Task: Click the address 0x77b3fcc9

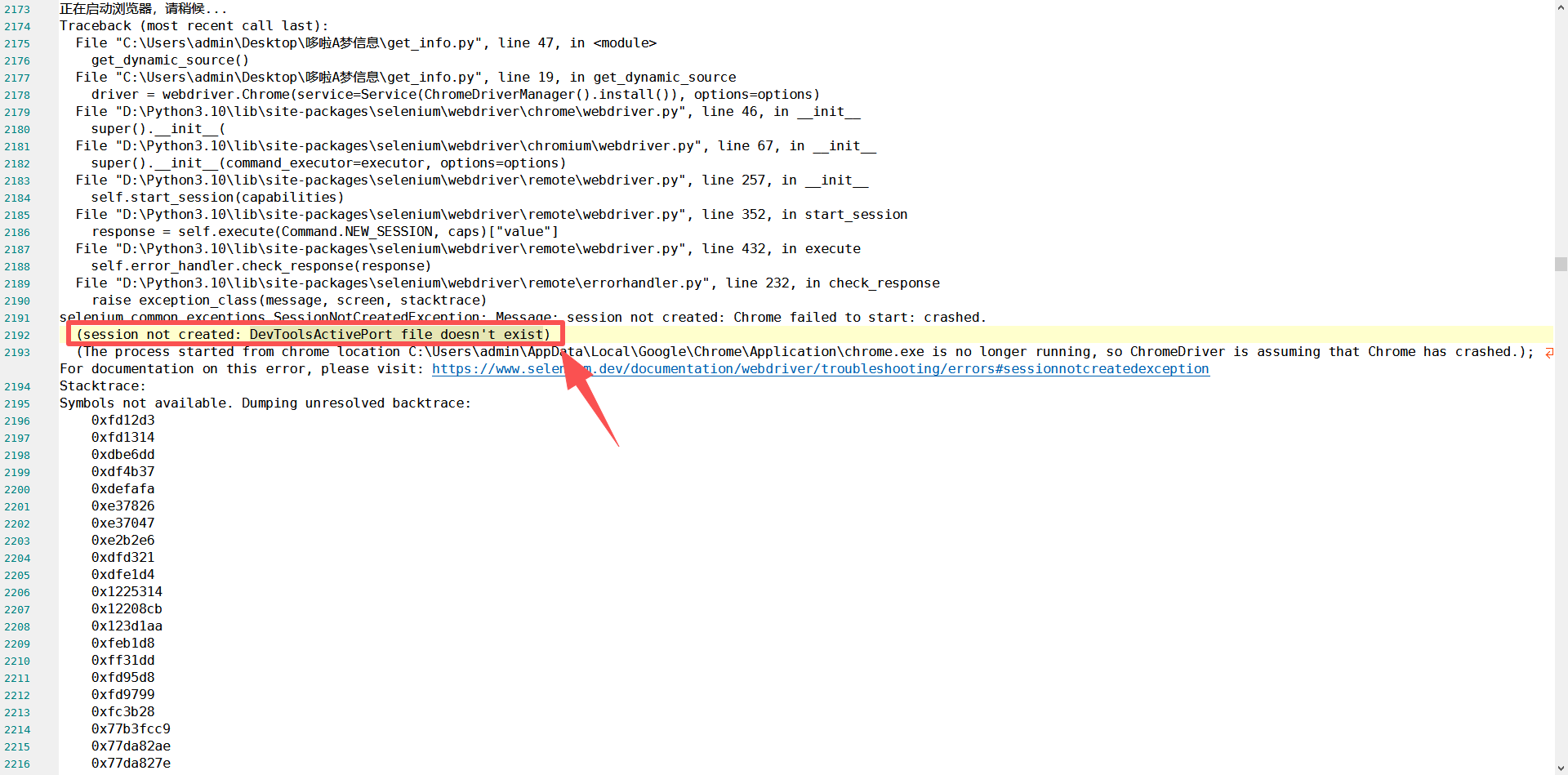Action: [x=131, y=729]
